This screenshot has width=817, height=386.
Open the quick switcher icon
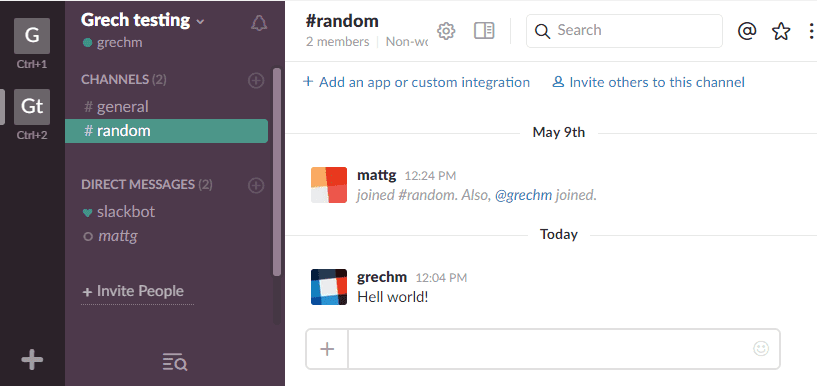[175, 362]
